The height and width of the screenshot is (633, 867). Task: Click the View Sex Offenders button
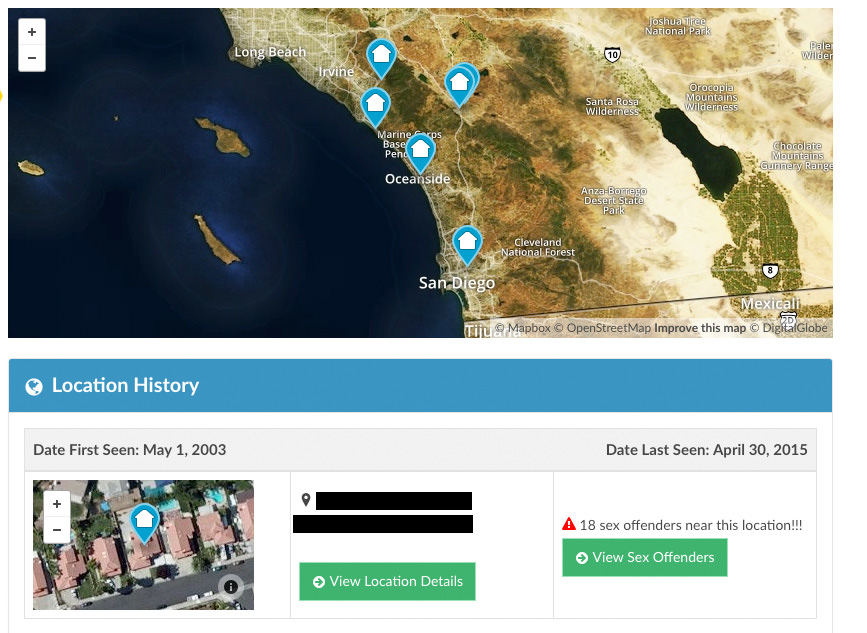tap(644, 557)
